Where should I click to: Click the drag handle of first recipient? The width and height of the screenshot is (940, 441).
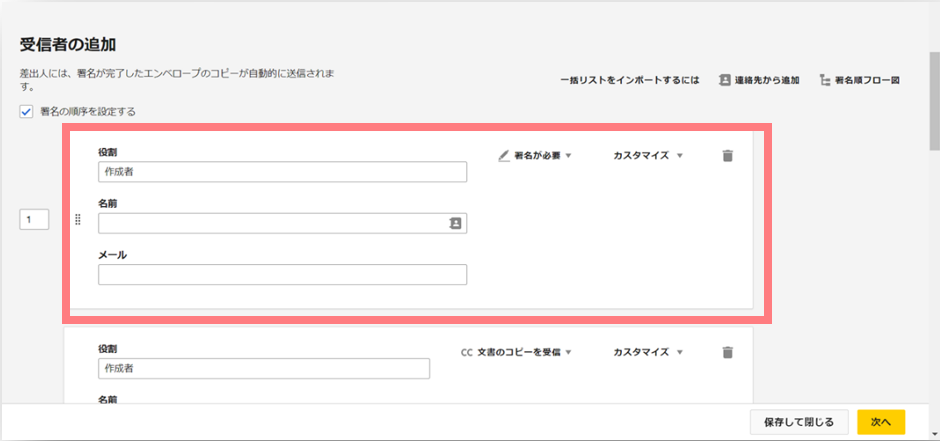[77, 220]
